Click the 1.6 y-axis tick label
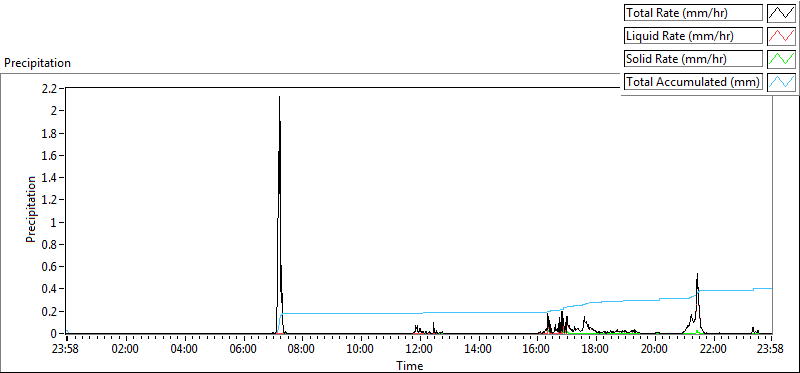 click(50, 155)
